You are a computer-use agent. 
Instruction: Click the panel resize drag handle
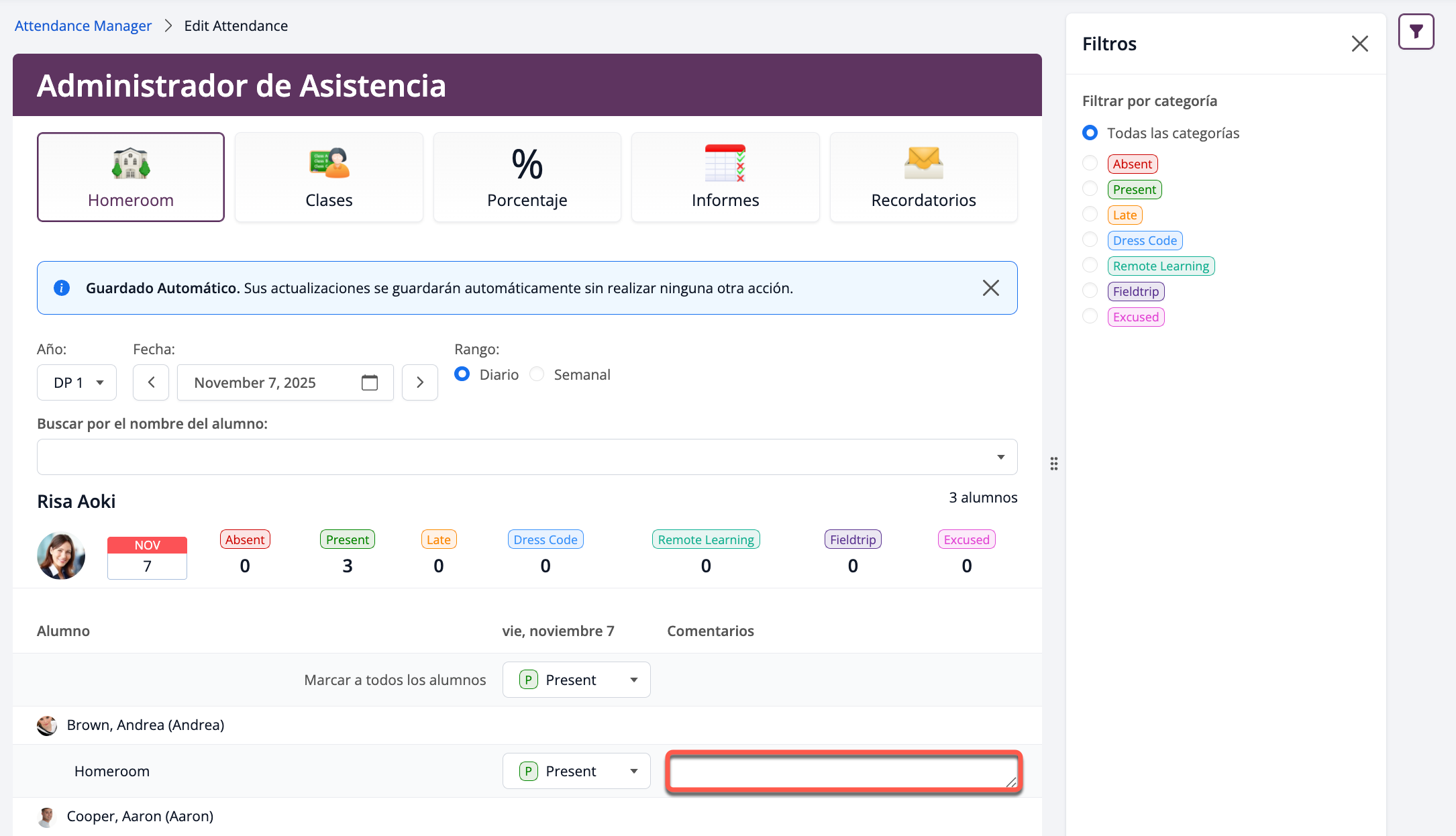pyautogui.click(x=1054, y=464)
